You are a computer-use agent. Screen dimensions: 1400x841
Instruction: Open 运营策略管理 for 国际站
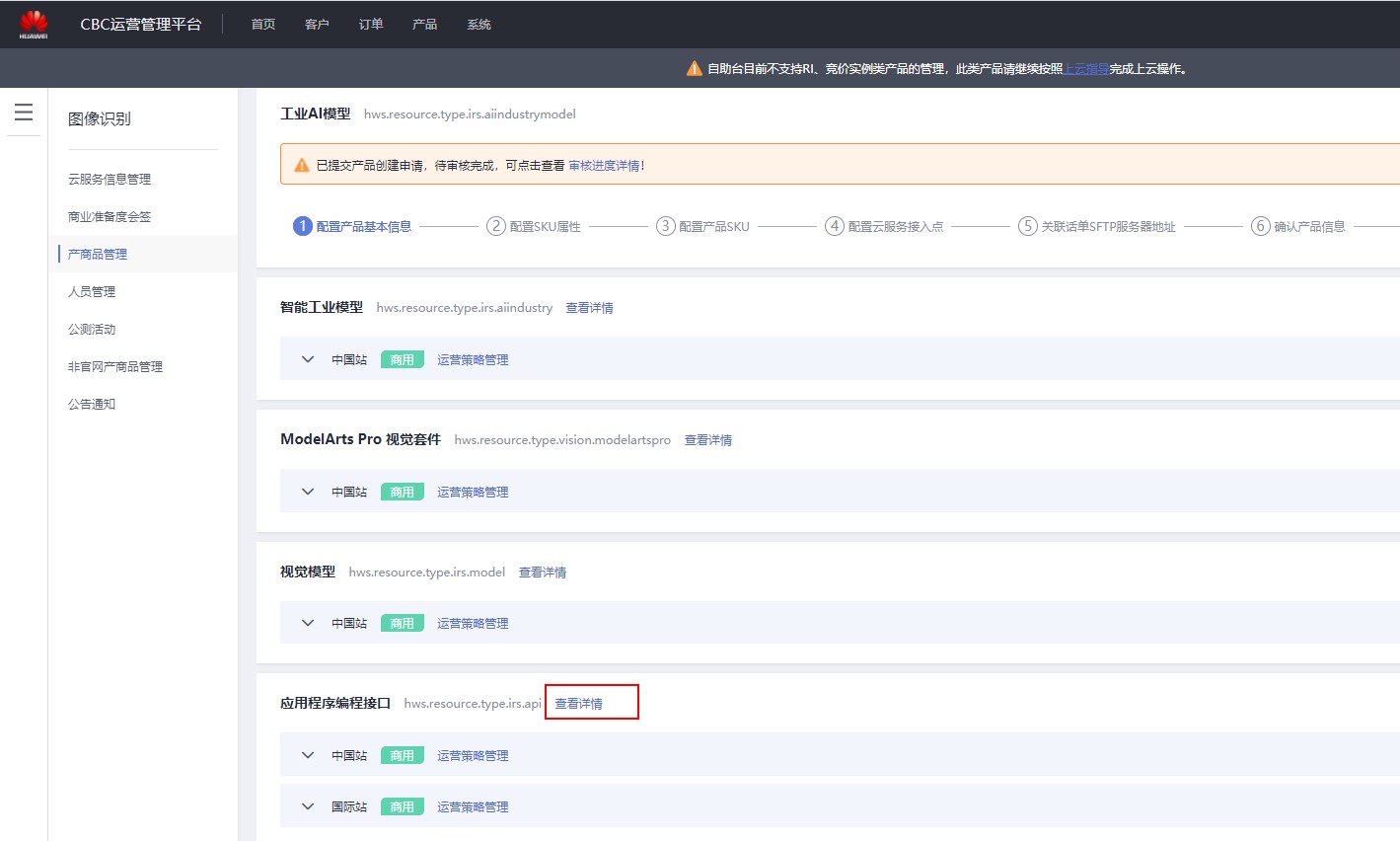(473, 807)
